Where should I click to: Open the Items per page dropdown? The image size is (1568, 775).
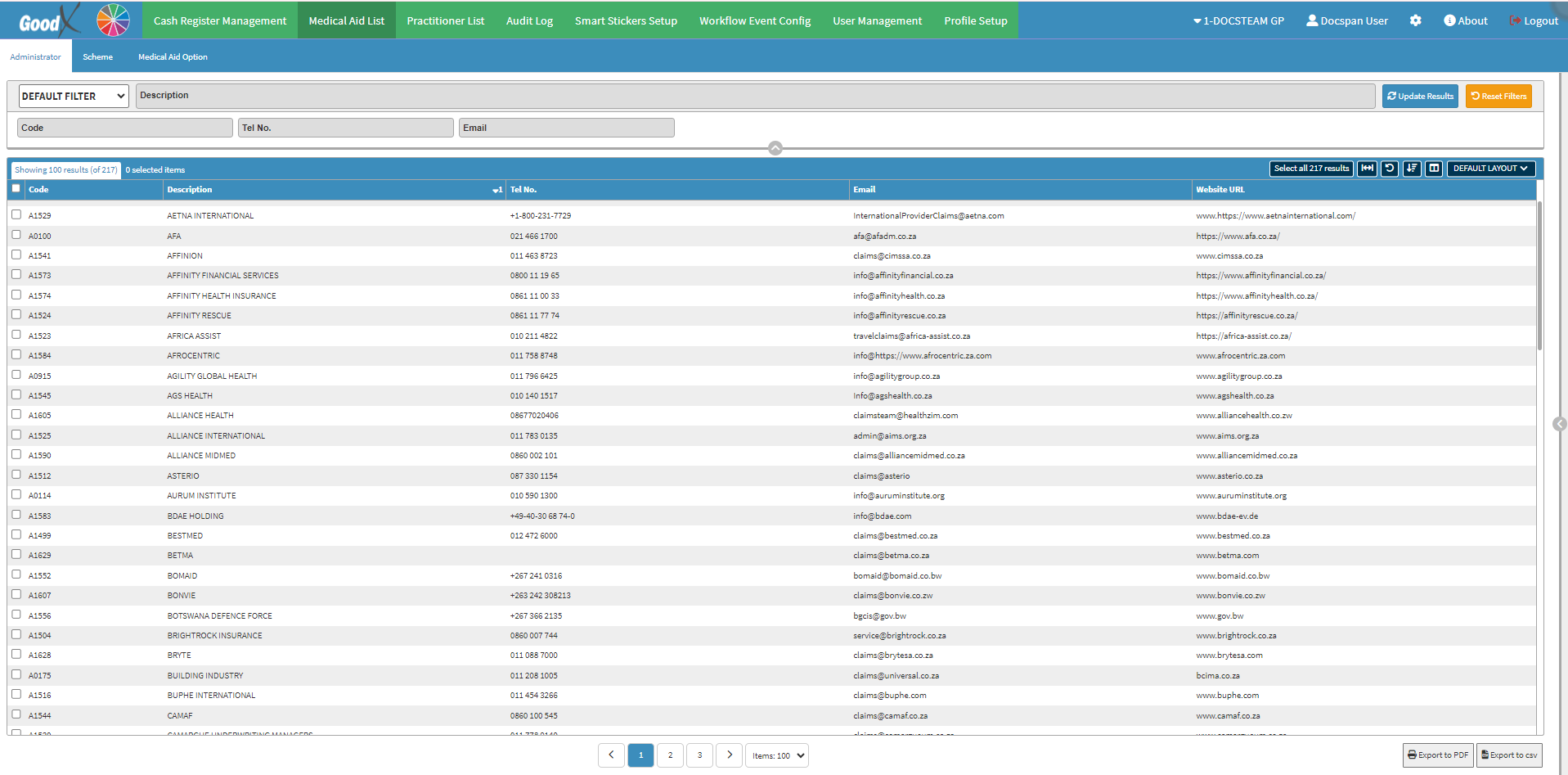click(x=778, y=755)
